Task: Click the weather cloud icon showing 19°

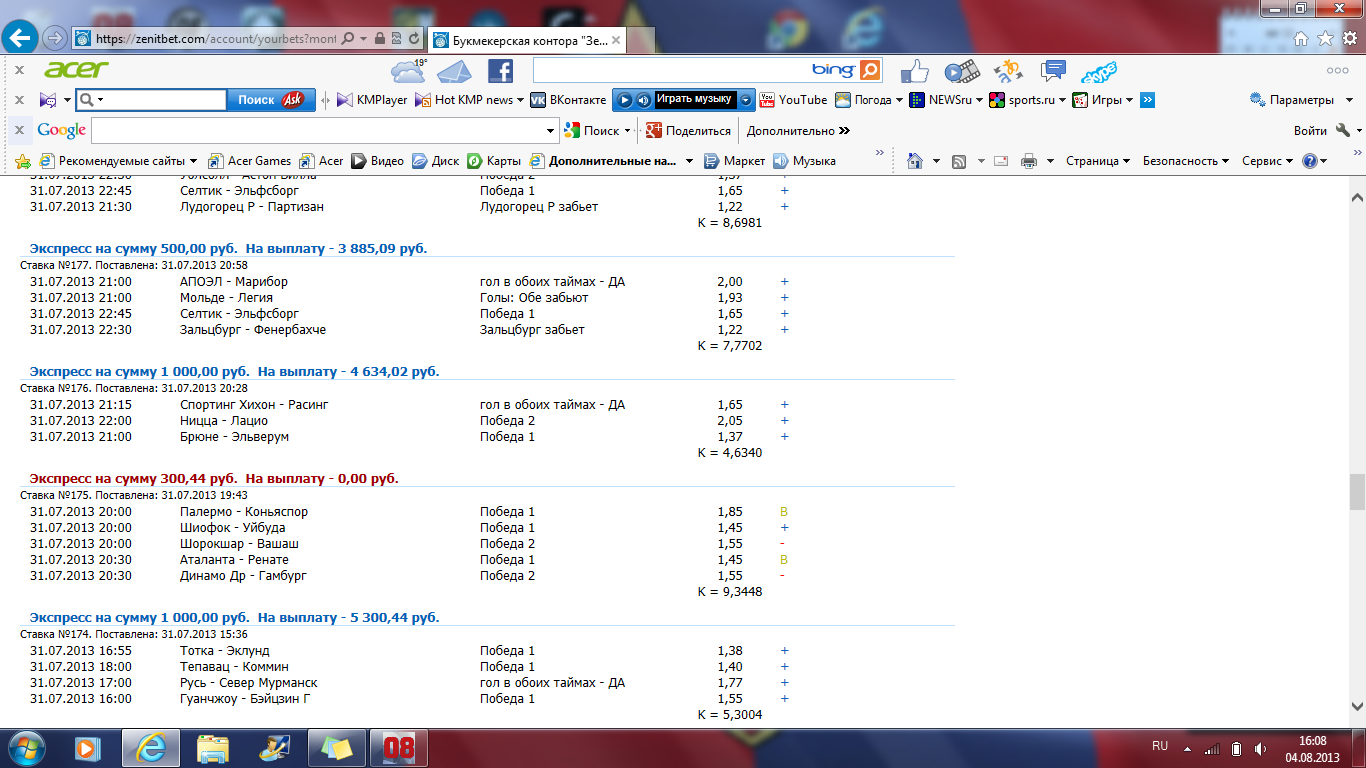Action: click(408, 71)
